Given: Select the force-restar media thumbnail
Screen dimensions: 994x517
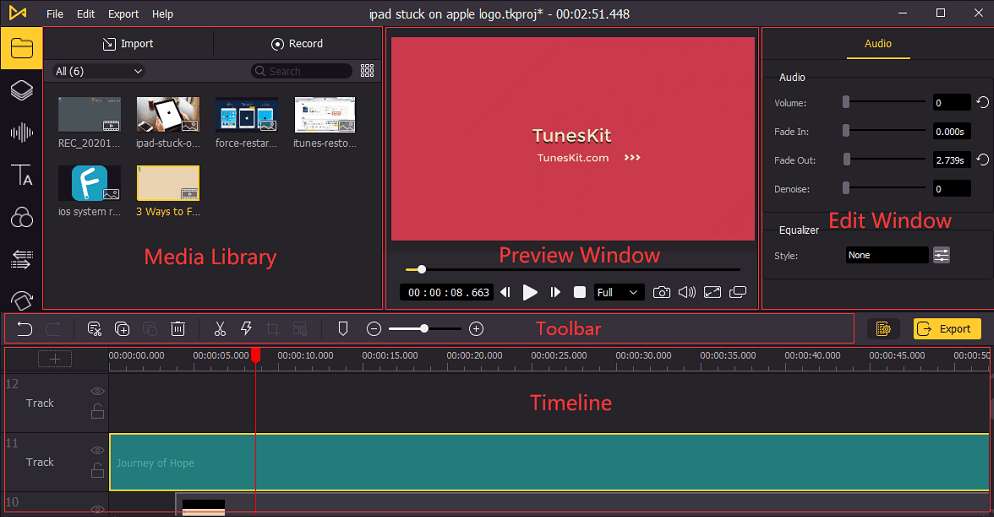Looking at the screenshot, I should tap(247, 115).
